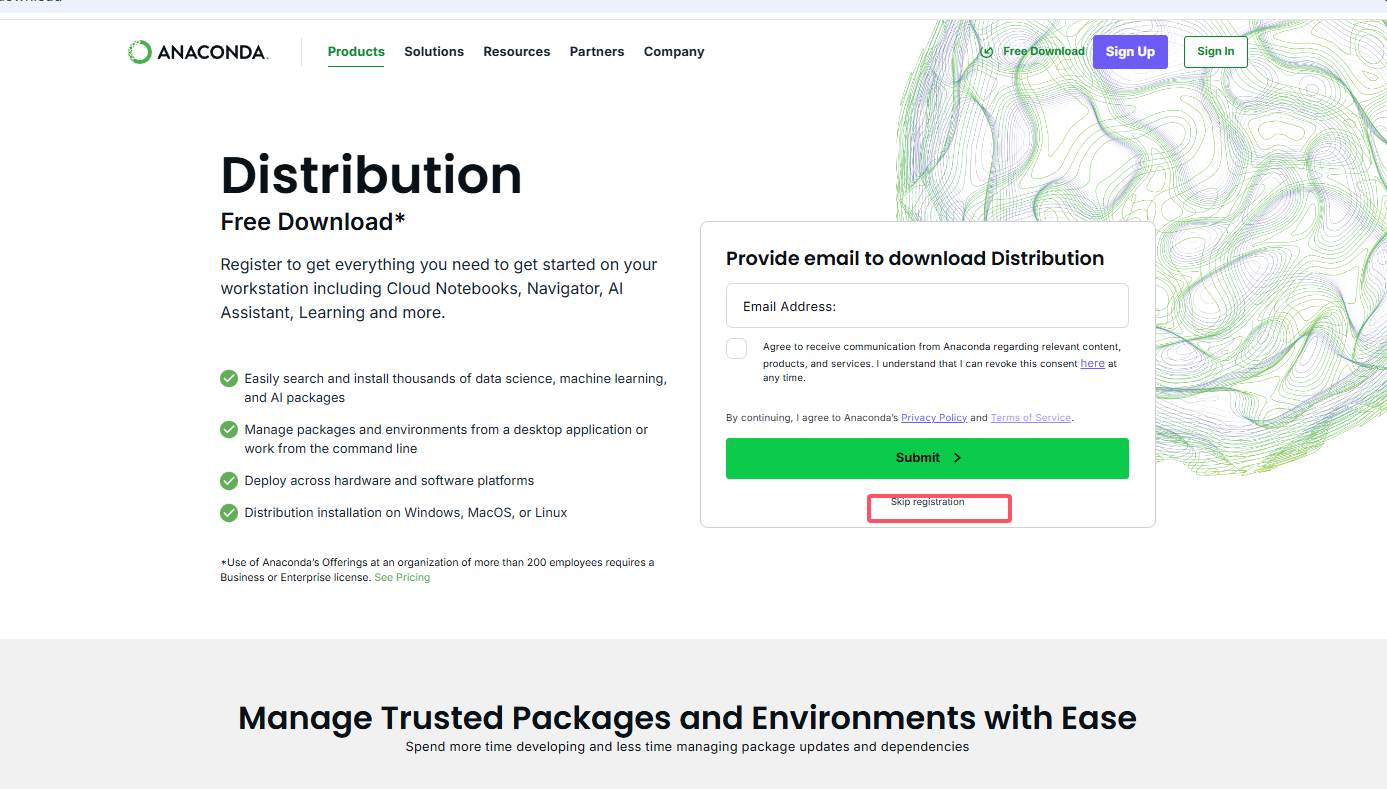Click the 'Manage packages and environments' bullet text
The image size is (1387, 789).
pyautogui.click(x=446, y=439)
